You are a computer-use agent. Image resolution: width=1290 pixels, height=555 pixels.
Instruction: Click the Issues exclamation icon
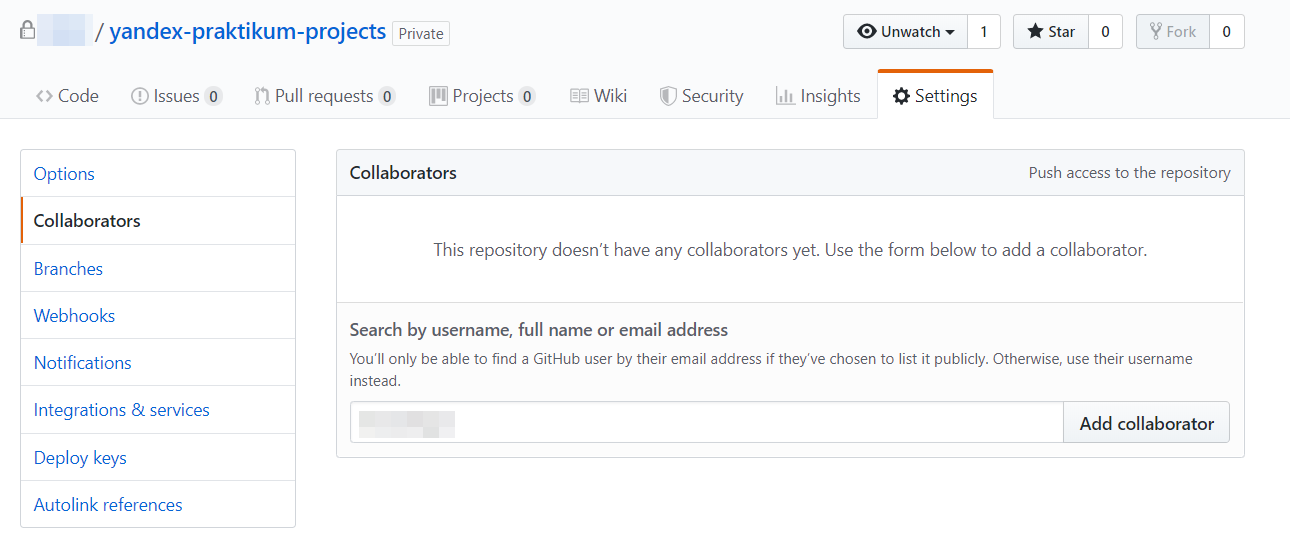(x=140, y=96)
